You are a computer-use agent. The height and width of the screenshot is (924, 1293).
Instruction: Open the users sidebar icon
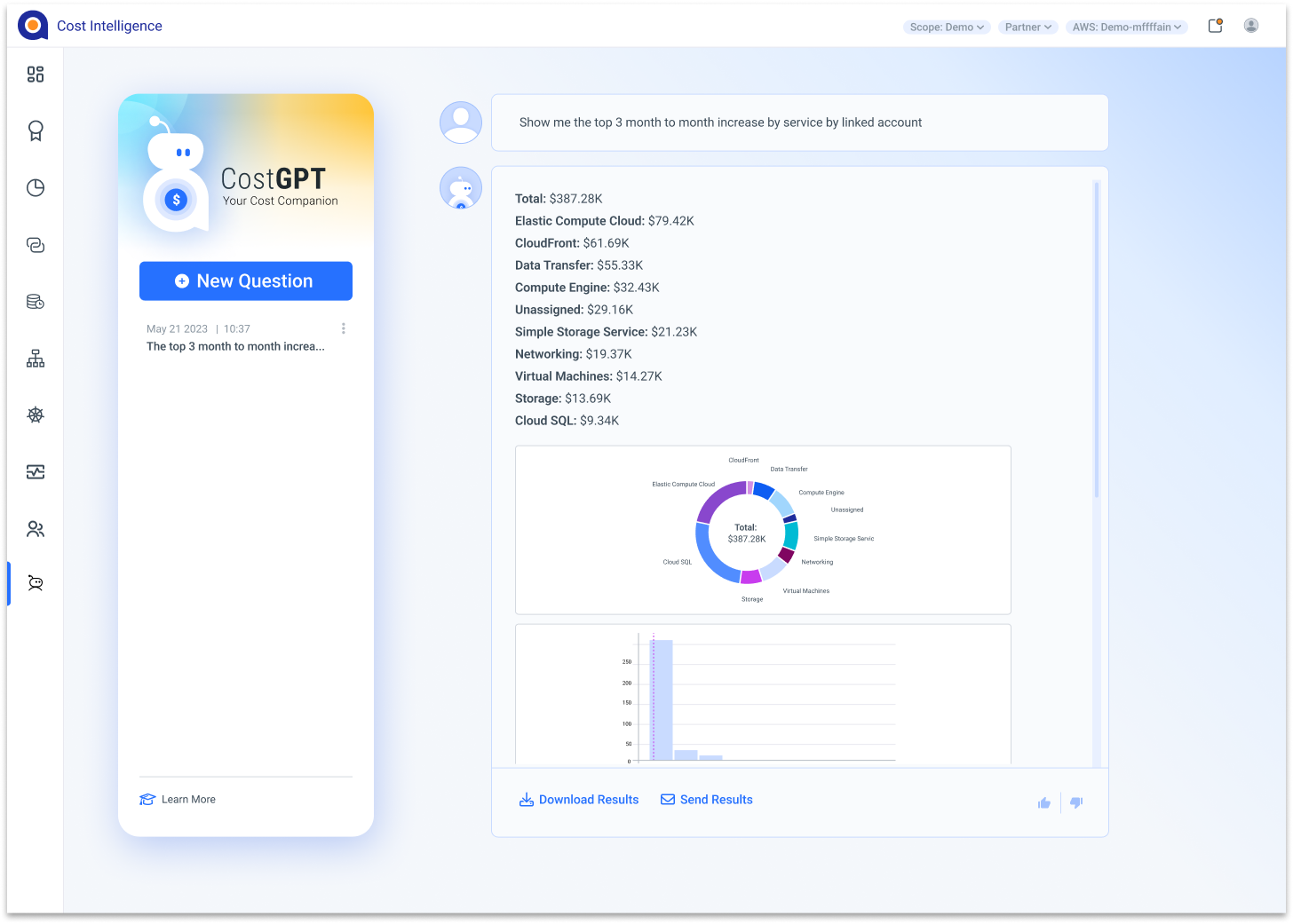pyautogui.click(x=36, y=529)
